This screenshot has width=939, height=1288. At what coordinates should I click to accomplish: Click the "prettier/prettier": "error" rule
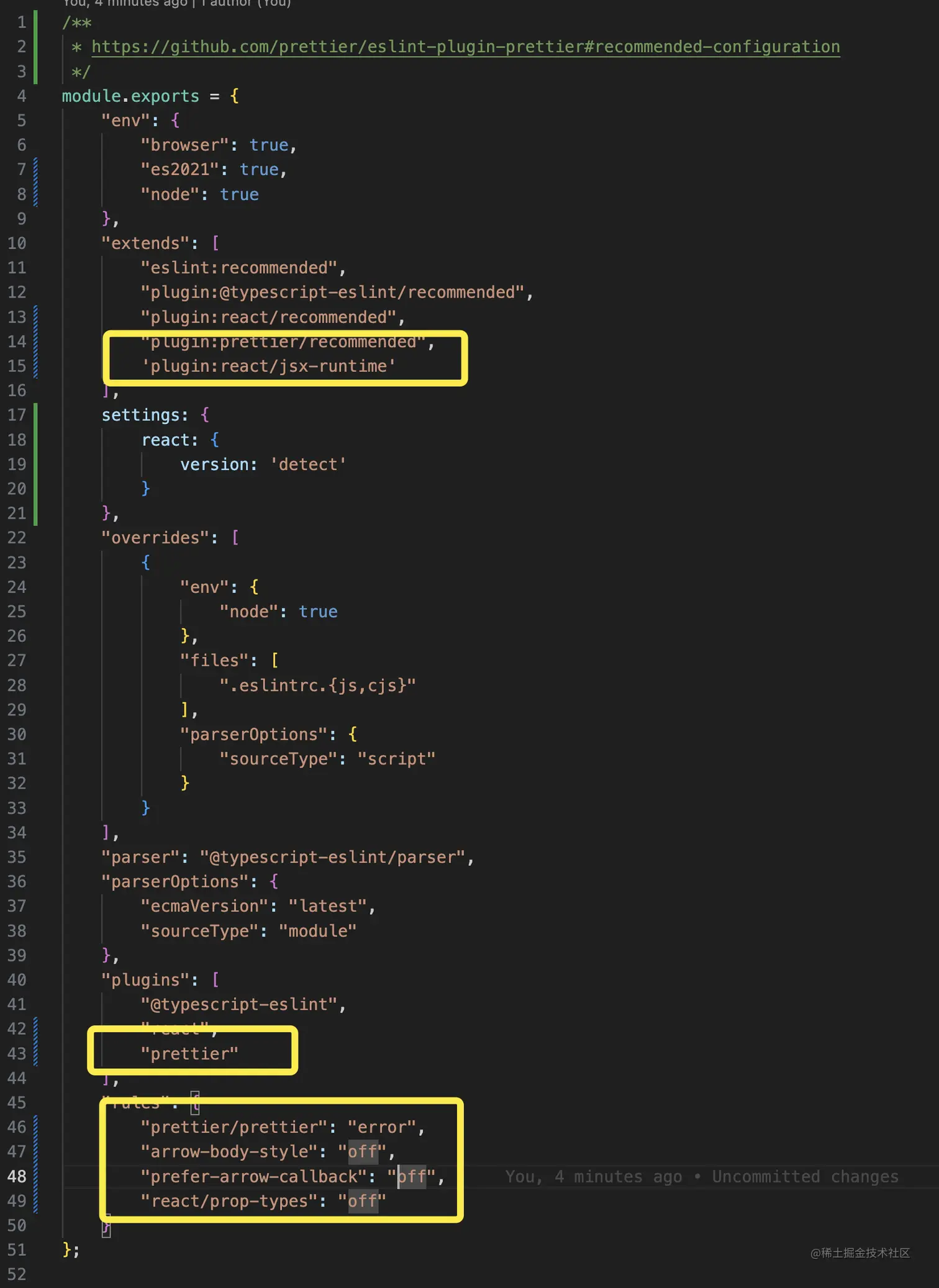(283, 1127)
